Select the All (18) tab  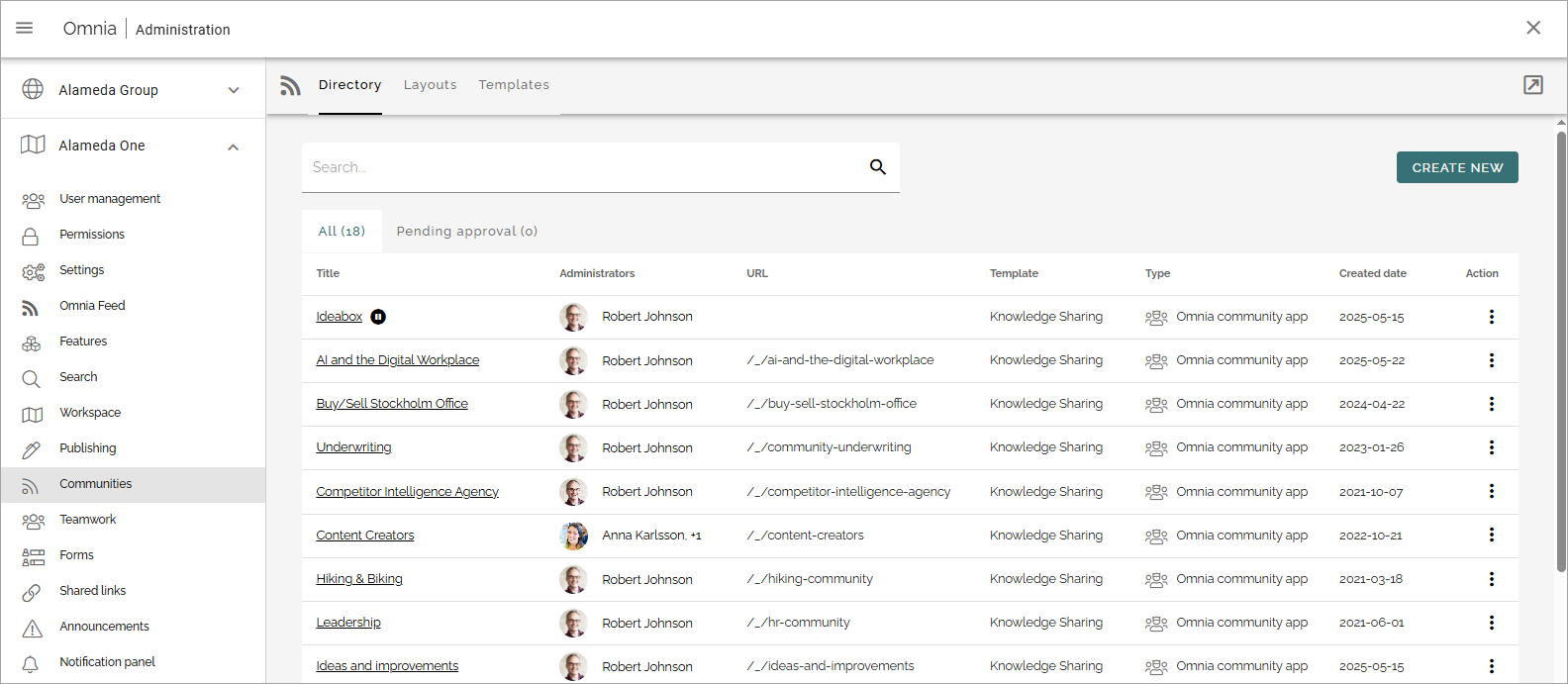pos(342,232)
